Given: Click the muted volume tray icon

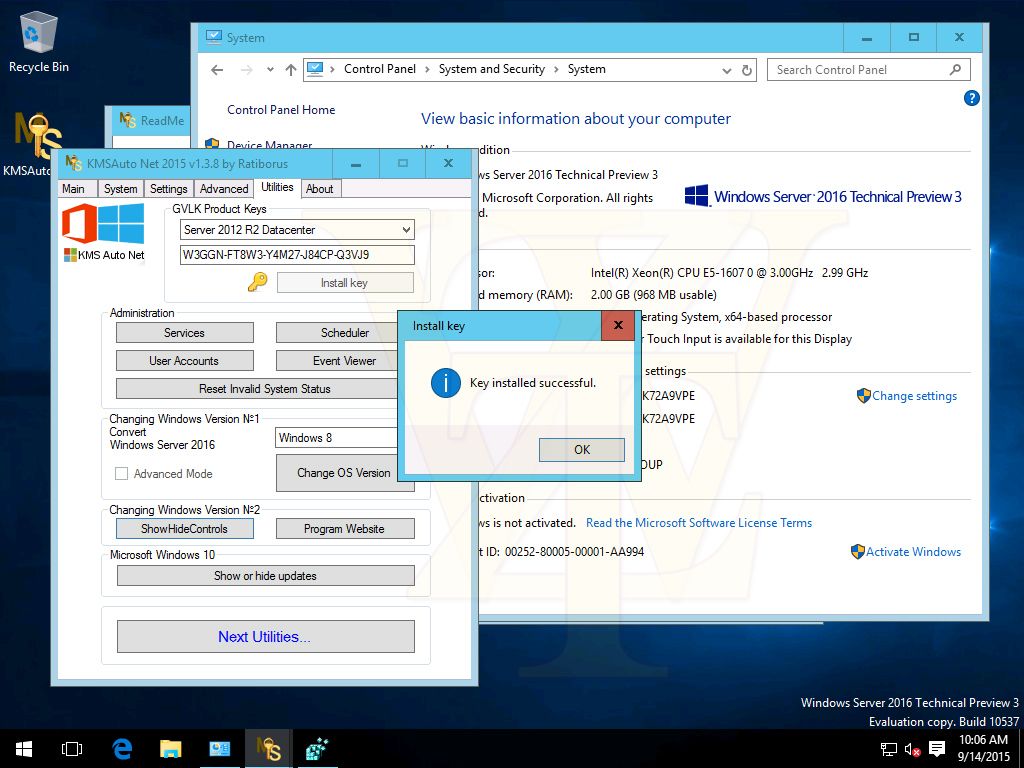Looking at the screenshot, I should pyautogui.click(x=912, y=749).
